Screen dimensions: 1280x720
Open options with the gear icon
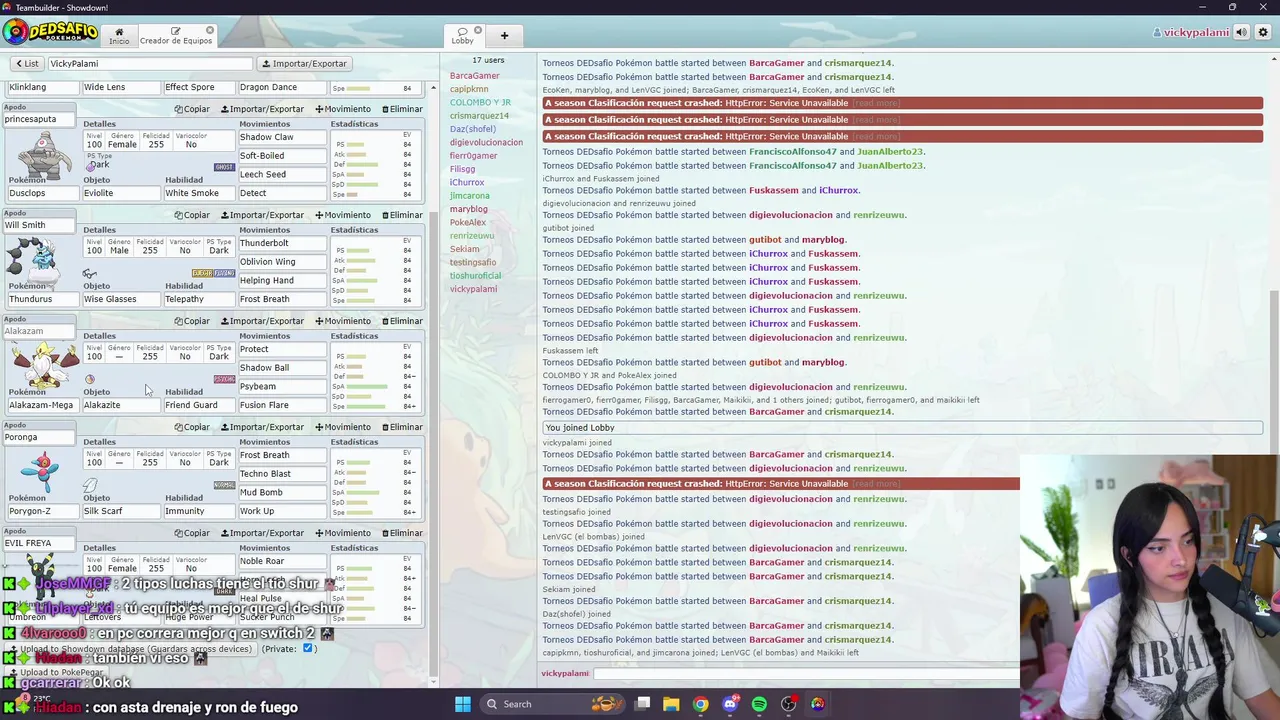(1263, 32)
